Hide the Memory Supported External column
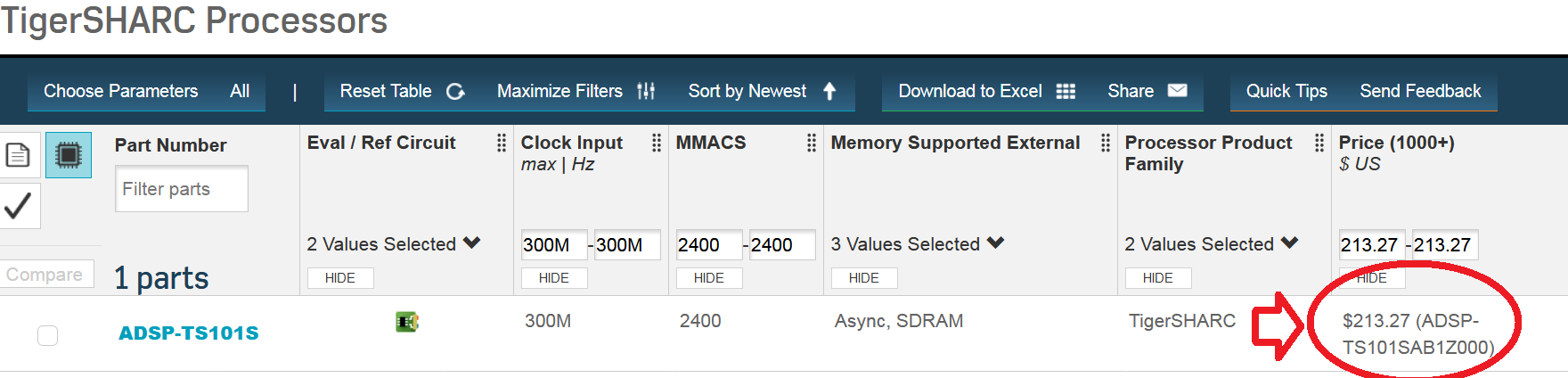Screen dimensions: 1568x378 tap(864, 278)
